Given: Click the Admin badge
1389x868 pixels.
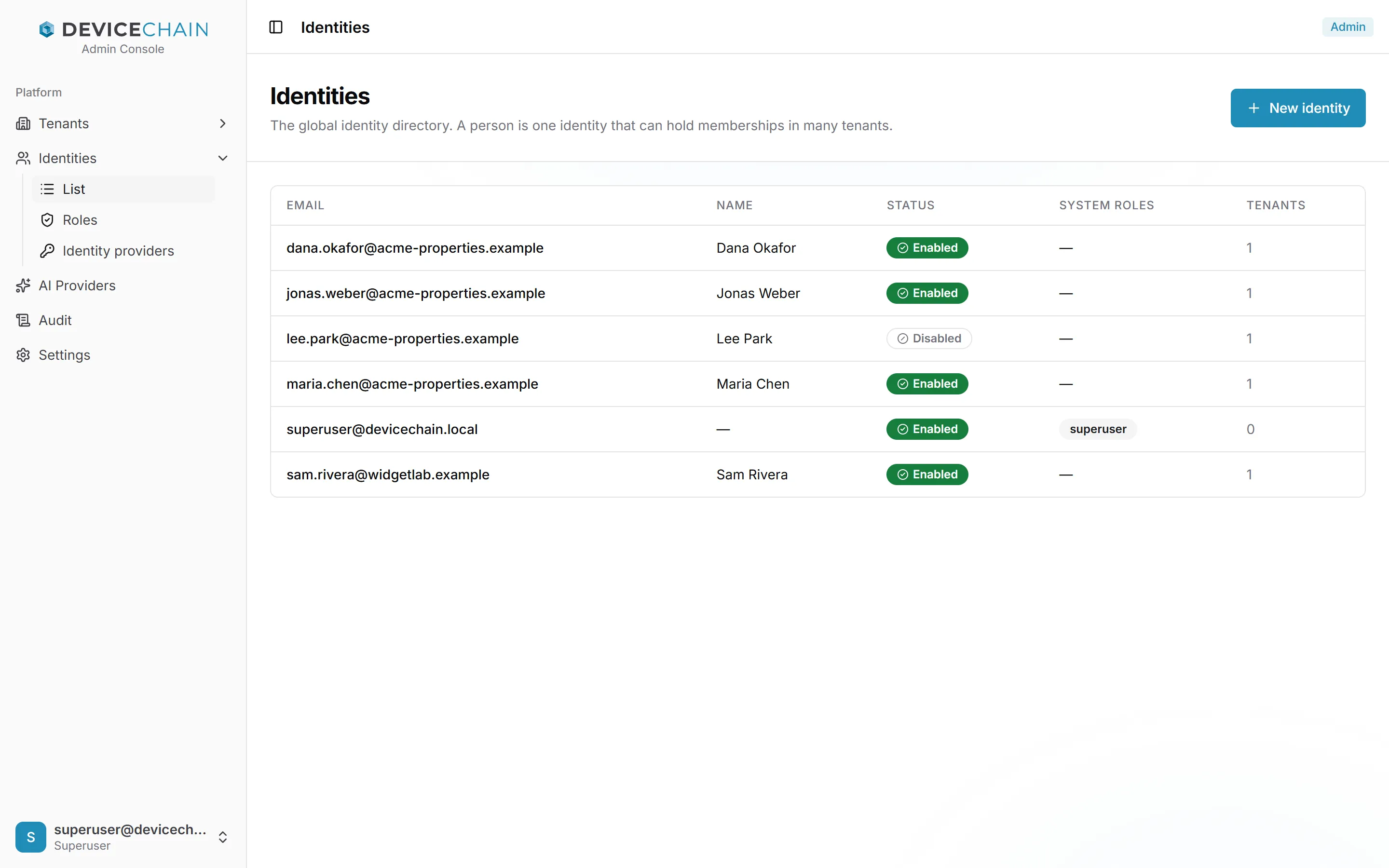Looking at the screenshot, I should click(1348, 27).
